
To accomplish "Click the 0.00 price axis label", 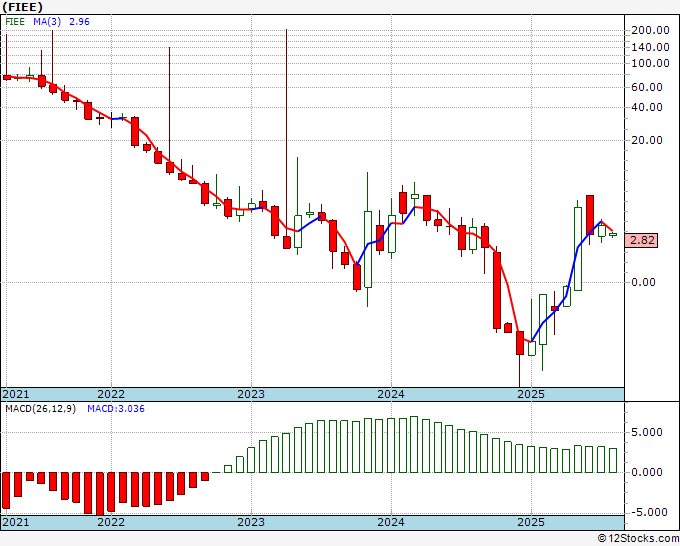I will pos(643,282).
